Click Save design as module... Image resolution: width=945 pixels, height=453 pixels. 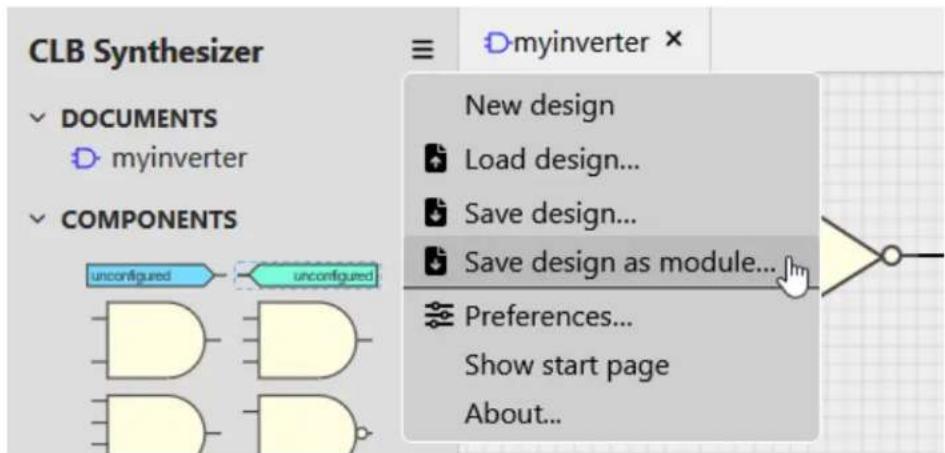click(x=611, y=262)
